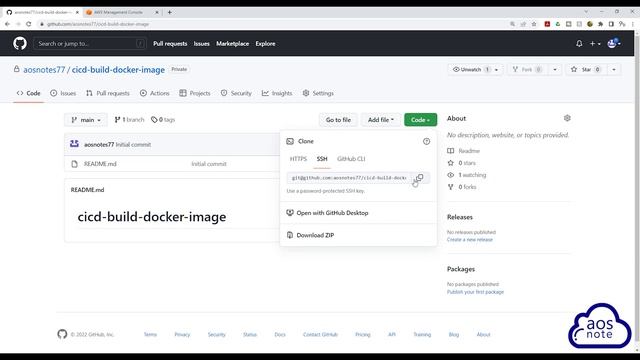Image resolution: width=640 pixels, height=360 pixels.
Task: Reload the page in browser
Action: [x=29, y=24]
